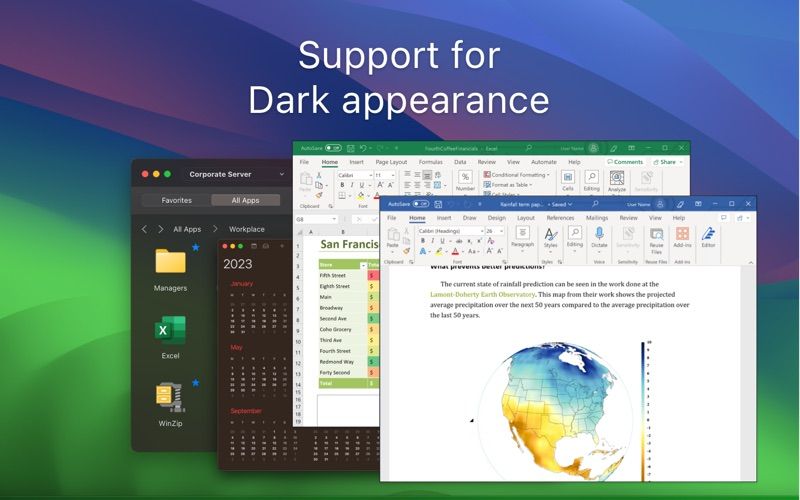Toggle Italic in Excel ribbon
Screen dimensions: 800x500
(352, 185)
